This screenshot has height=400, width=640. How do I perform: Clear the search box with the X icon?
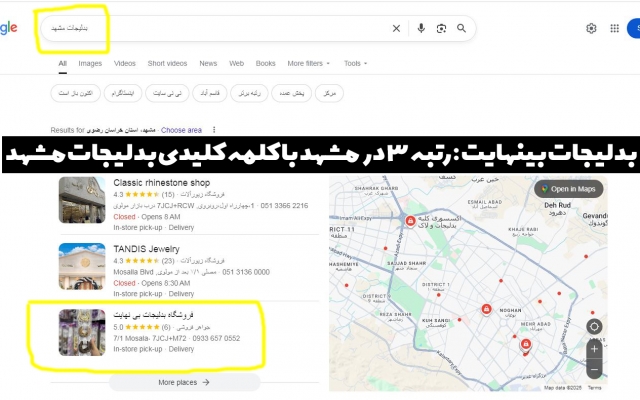point(396,29)
